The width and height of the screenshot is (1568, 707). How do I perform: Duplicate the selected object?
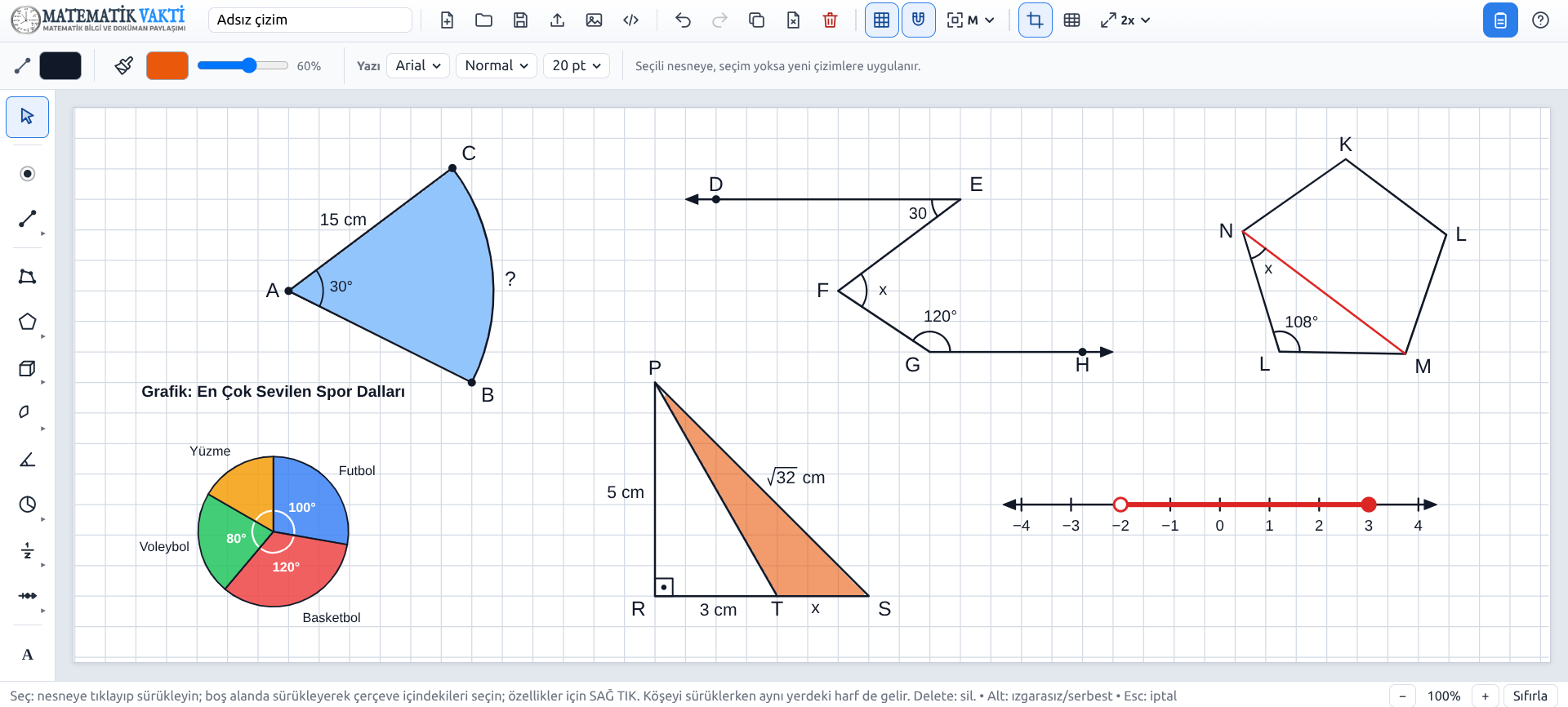coord(756,20)
